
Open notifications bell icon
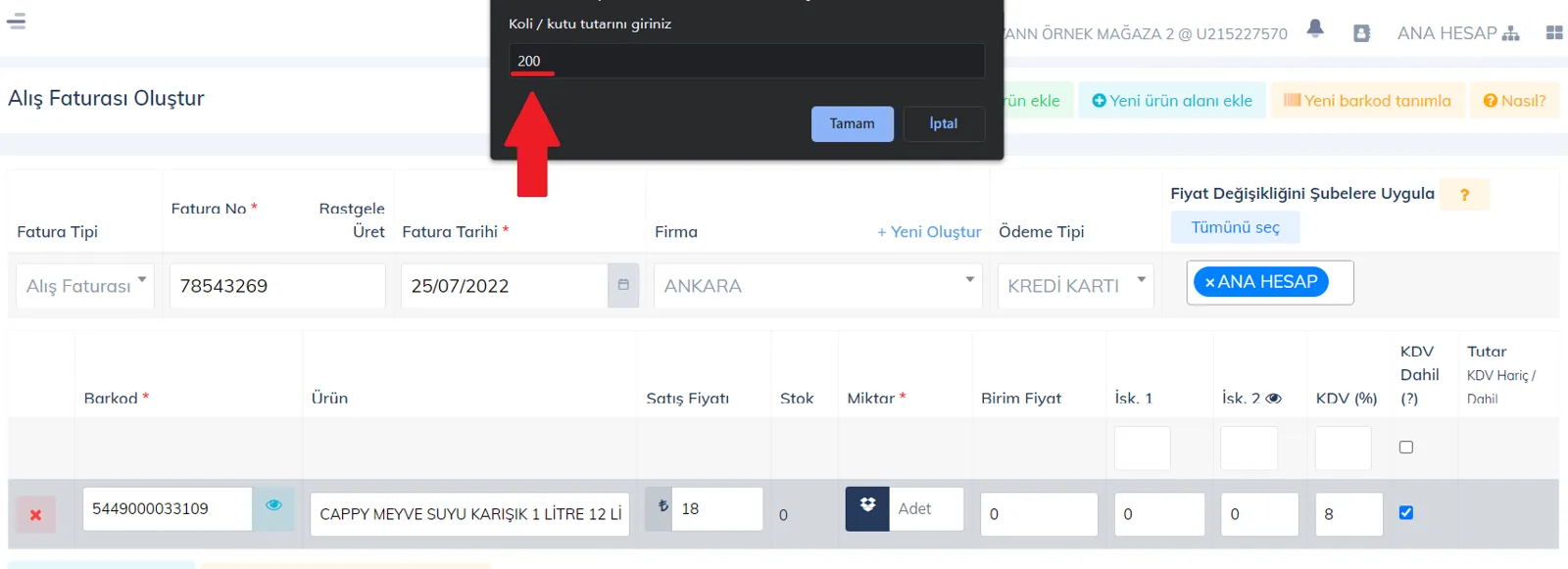coord(1315,29)
